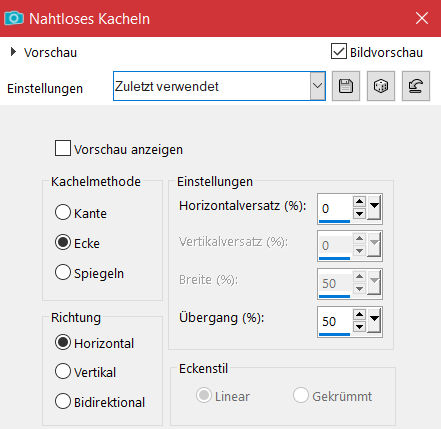The image size is (441, 429).
Task: Select the Kante tiling method
Action: [63, 212]
